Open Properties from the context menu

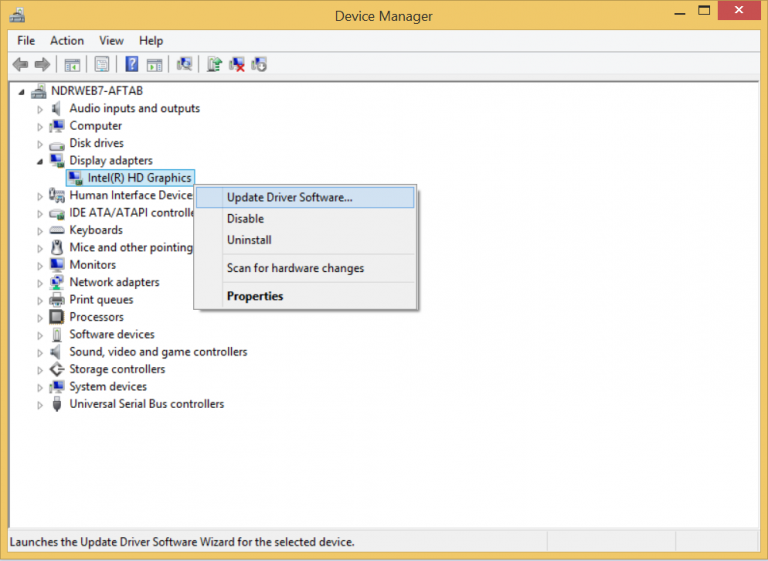coord(255,296)
